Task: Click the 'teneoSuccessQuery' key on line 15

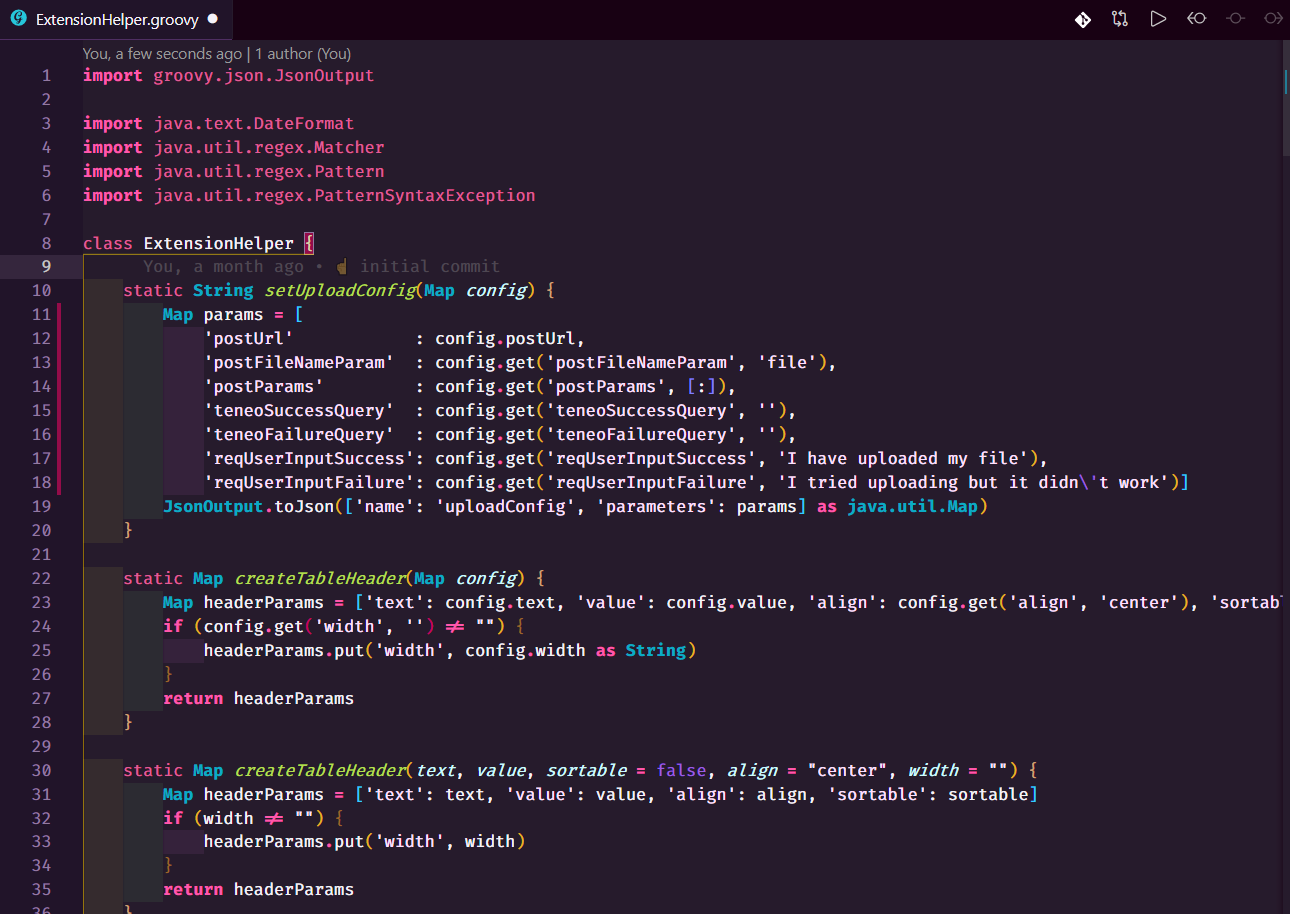Action: click(x=298, y=411)
